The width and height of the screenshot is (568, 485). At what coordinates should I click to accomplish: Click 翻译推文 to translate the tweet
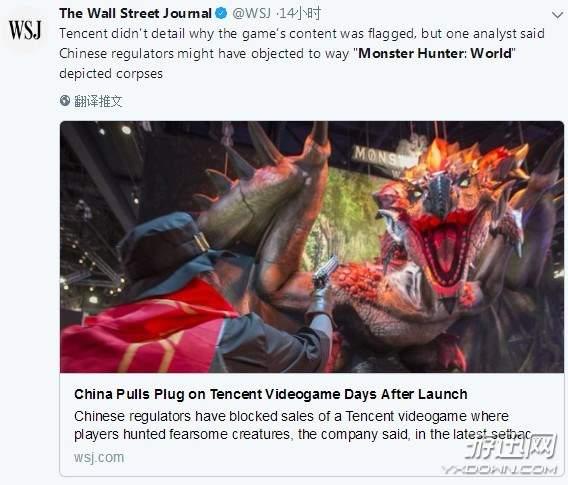tap(98, 101)
